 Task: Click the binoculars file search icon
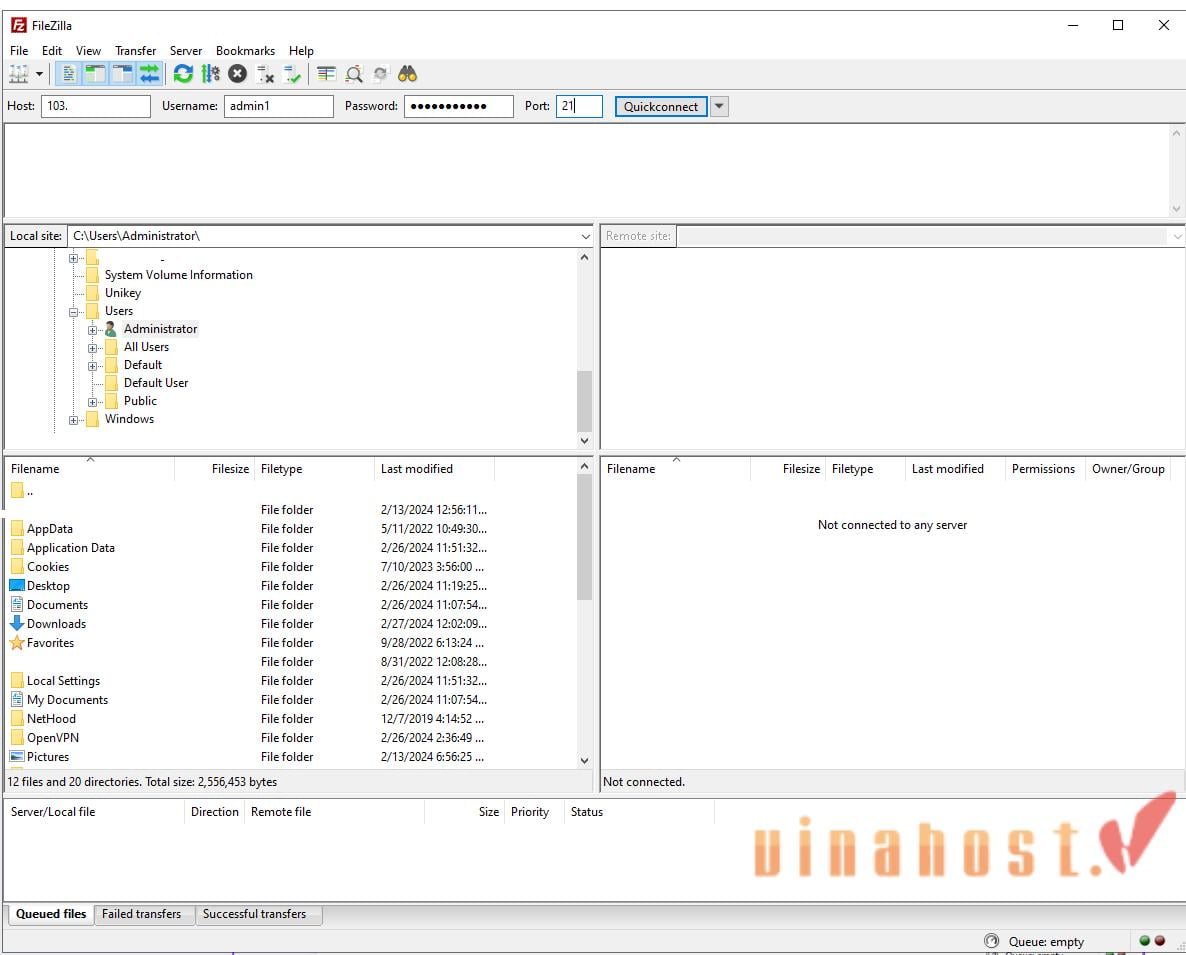408,74
